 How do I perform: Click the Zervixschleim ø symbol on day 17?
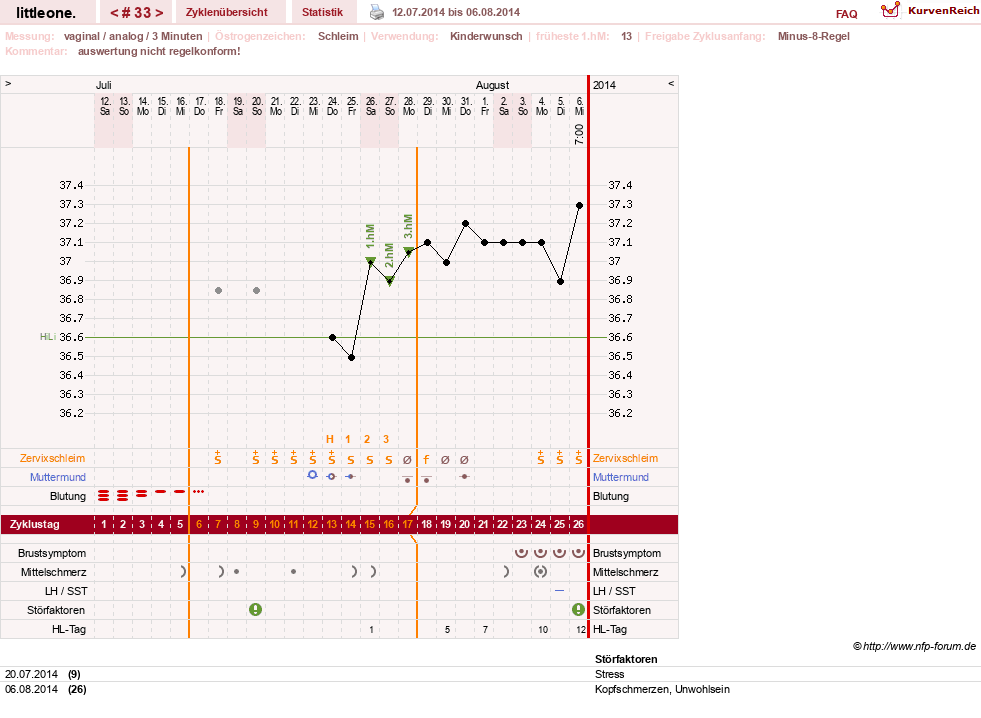407,460
